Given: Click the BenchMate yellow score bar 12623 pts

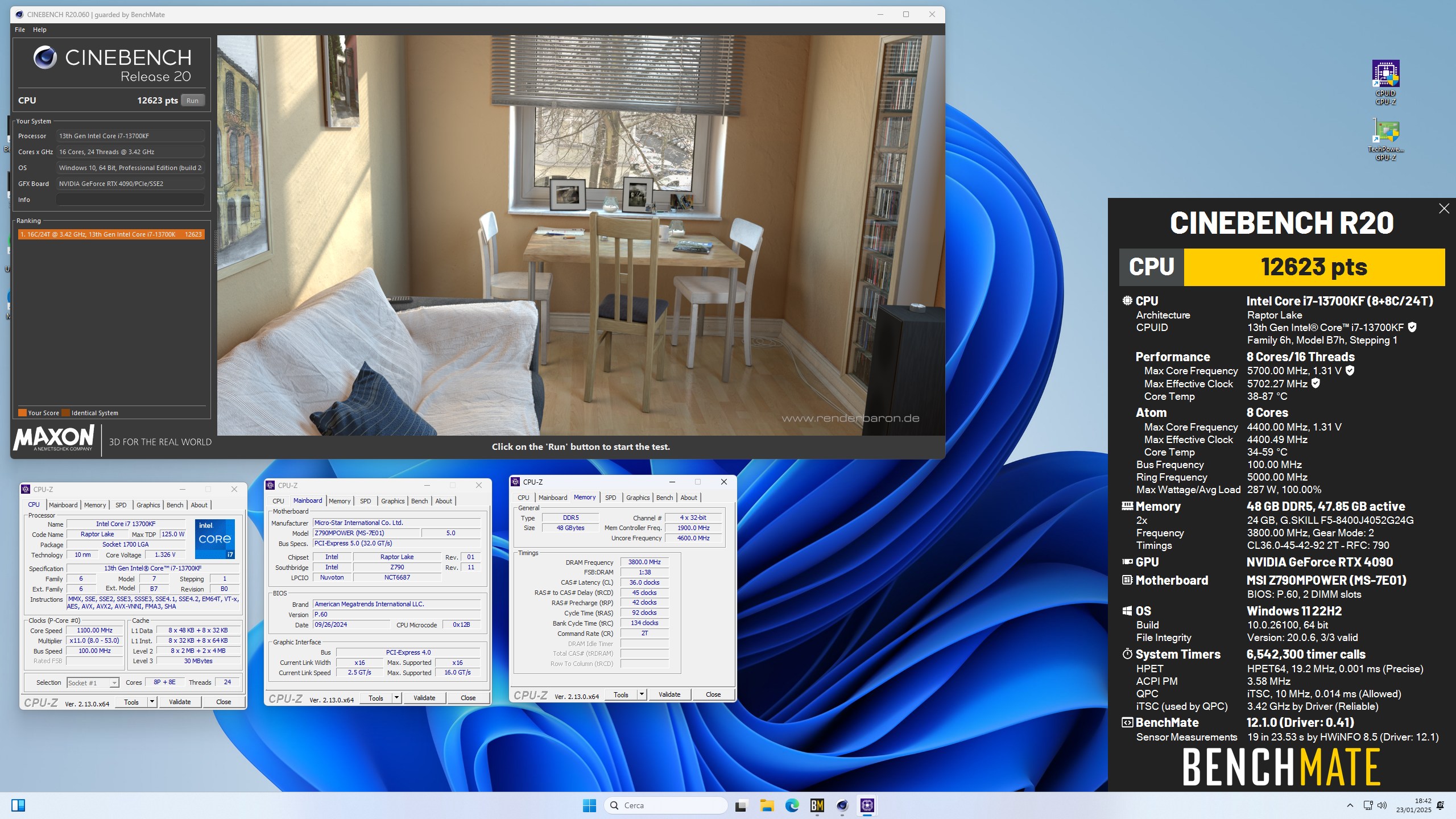Looking at the screenshot, I should coord(1314,267).
